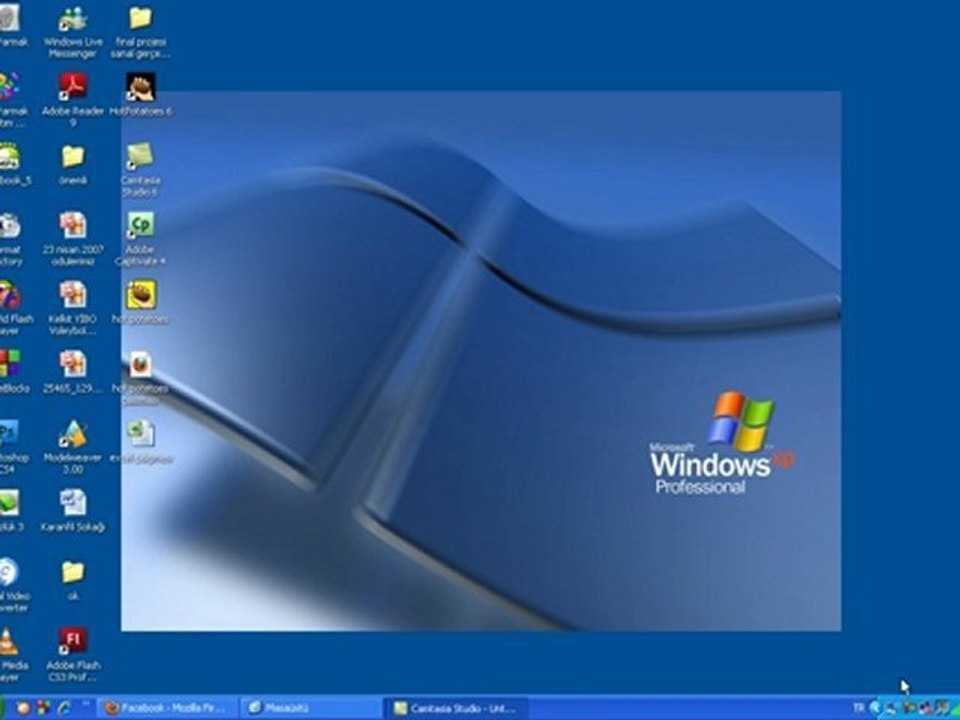
Task: Select the Firefox hot potatoes page file
Action: tap(140, 378)
